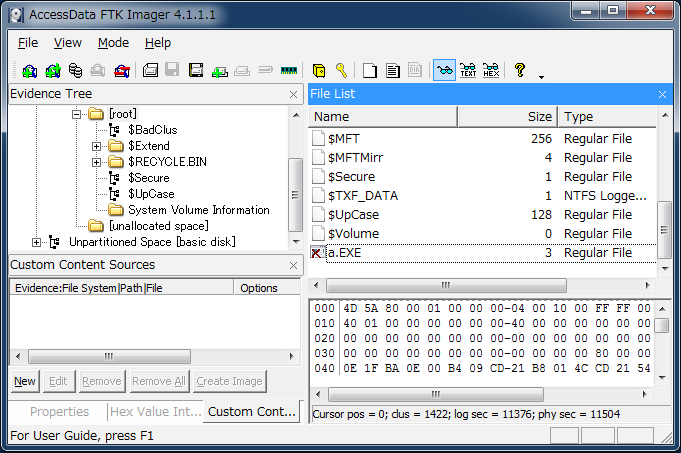The image size is (681, 453).
Task: Open the File menu
Action: click(x=28, y=43)
